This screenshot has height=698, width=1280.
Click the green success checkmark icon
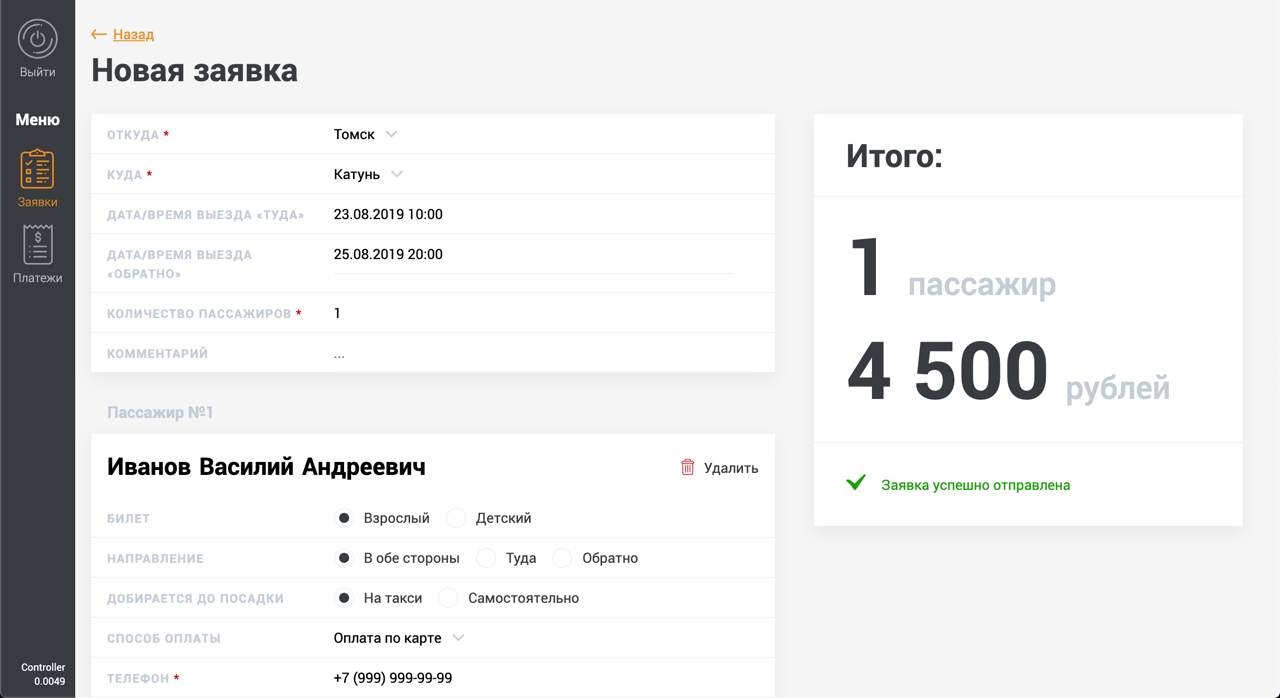pos(856,483)
